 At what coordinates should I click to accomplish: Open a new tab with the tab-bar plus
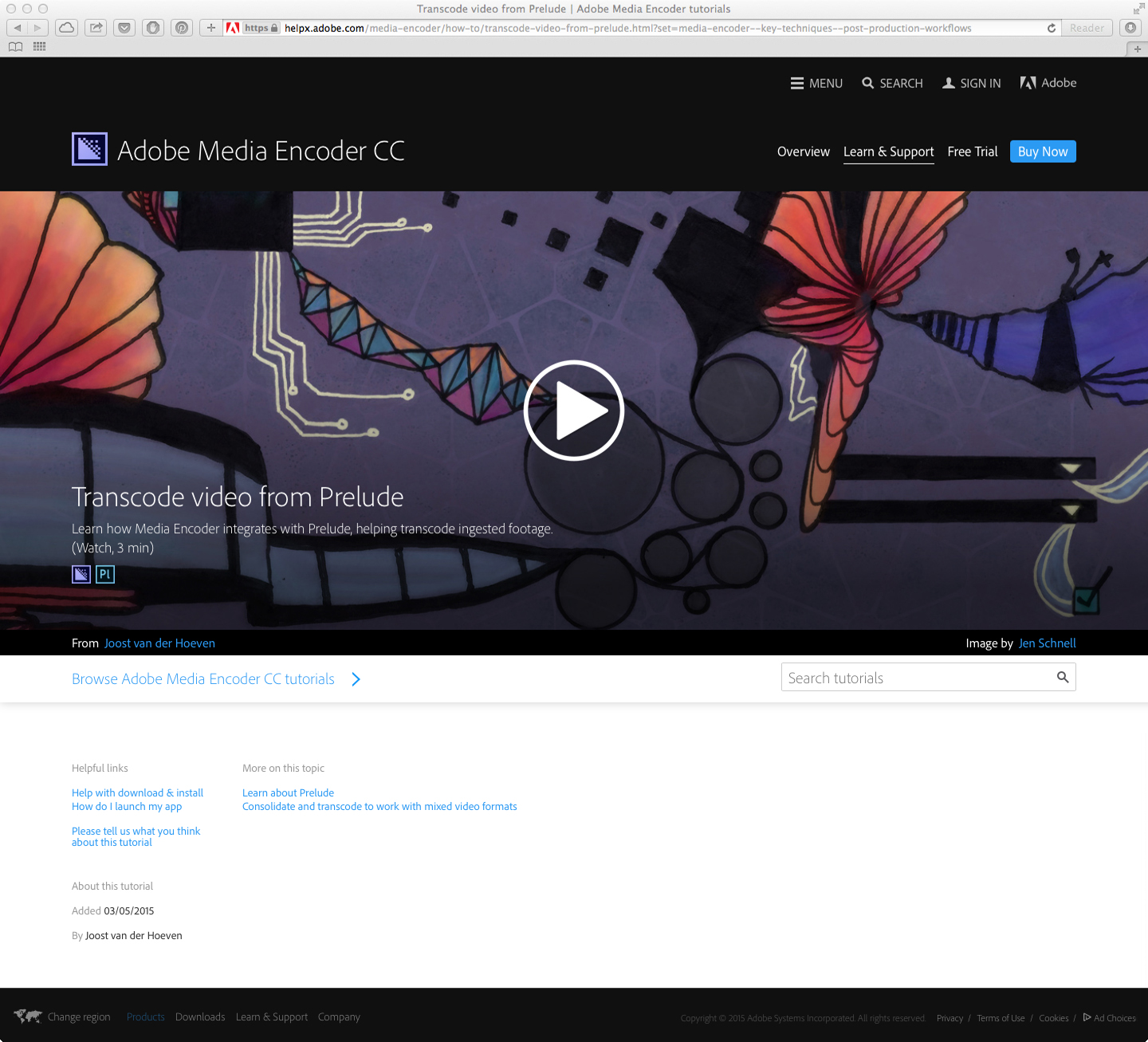(1137, 49)
